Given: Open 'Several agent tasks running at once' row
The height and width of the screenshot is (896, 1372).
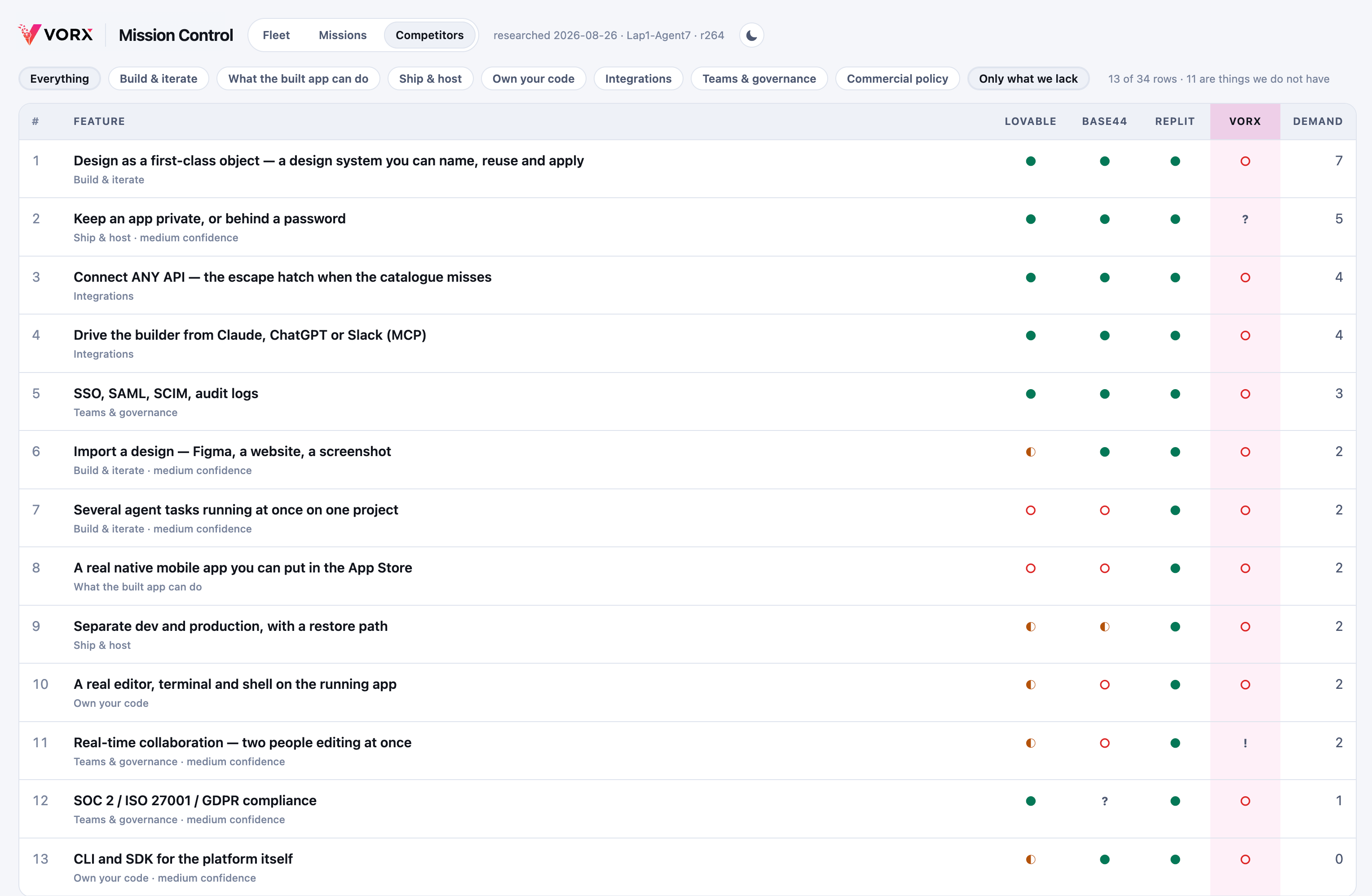Looking at the screenshot, I should pyautogui.click(x=687, y=518).
